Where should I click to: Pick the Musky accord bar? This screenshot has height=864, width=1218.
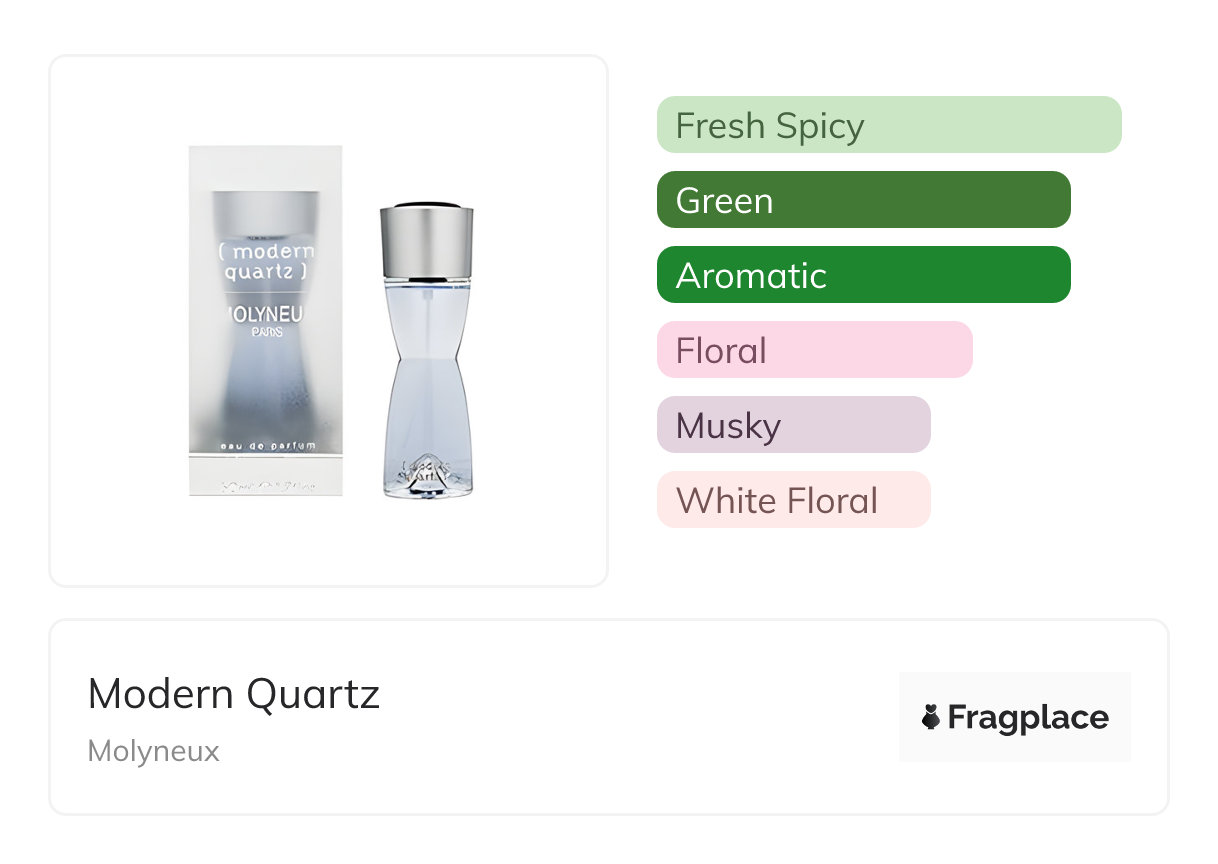pos(794,425)
